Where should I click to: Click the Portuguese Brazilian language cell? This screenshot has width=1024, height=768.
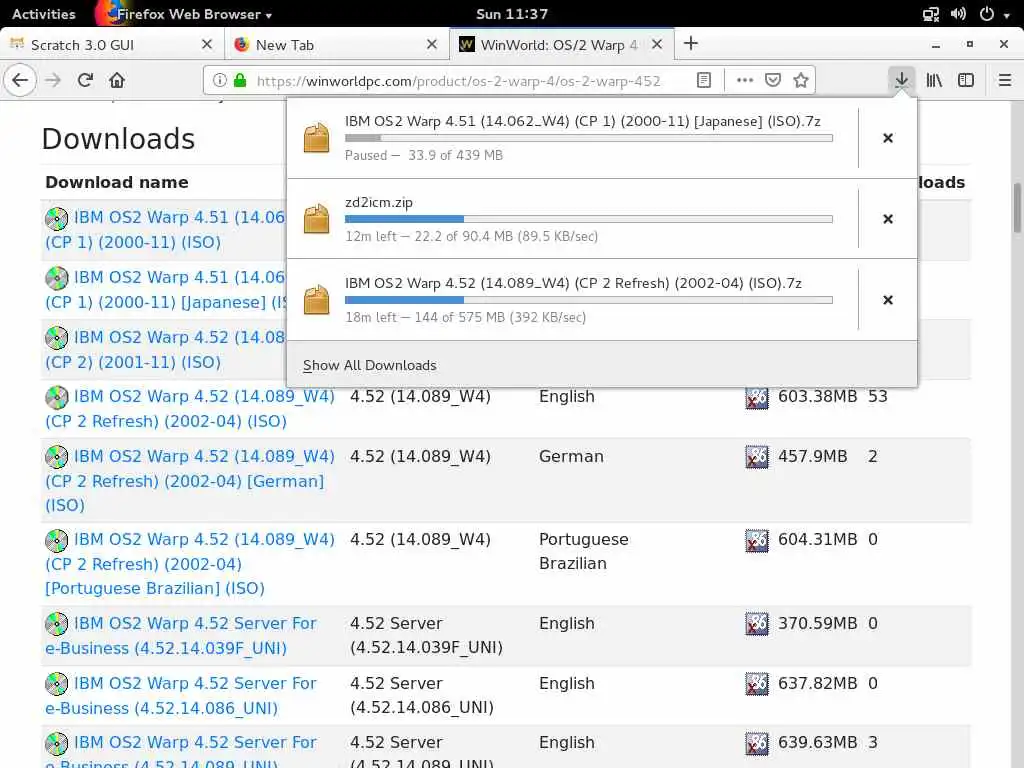pyautogui.click(x=583, y=551)
